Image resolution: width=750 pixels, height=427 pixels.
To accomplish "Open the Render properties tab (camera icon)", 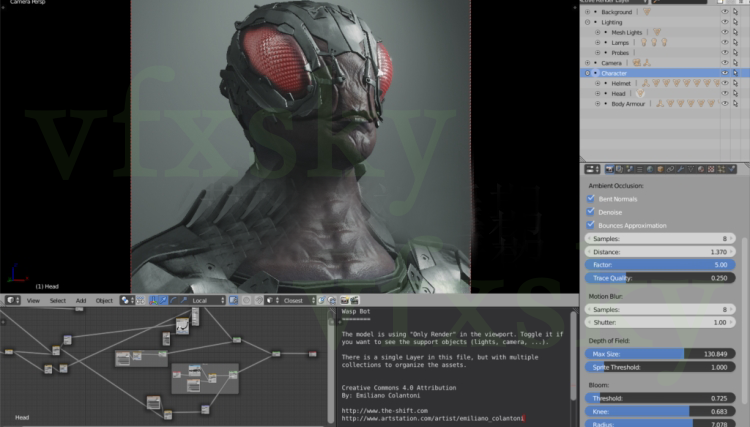I will (x=609, y=169).
